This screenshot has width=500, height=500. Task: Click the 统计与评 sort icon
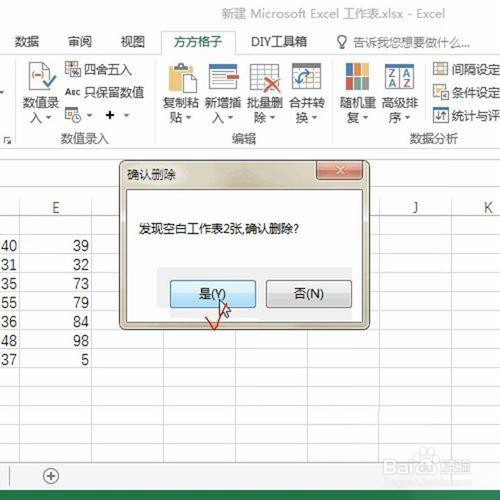click(x=441, y=115)
